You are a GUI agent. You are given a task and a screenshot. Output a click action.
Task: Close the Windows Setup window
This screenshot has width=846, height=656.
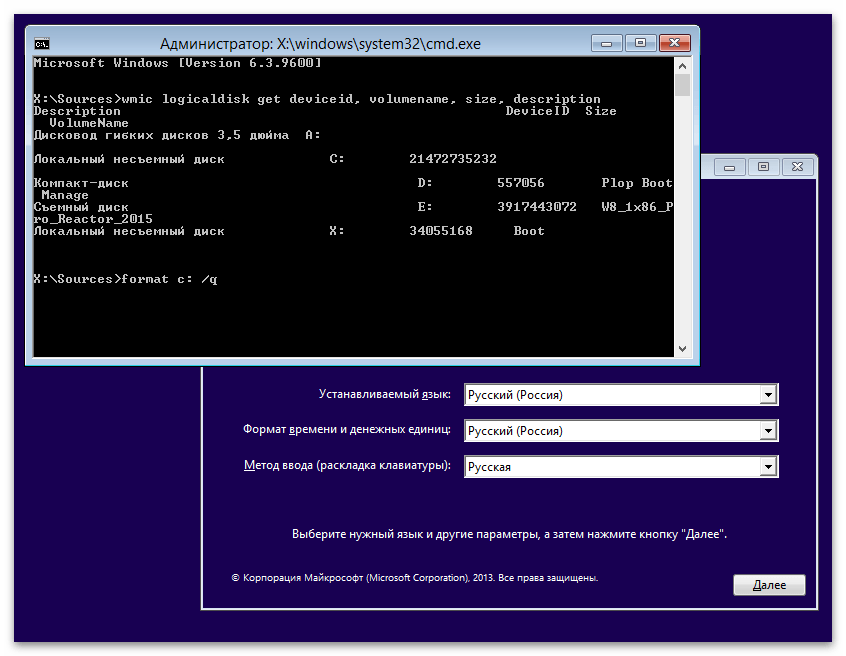[x=797, y=167]
